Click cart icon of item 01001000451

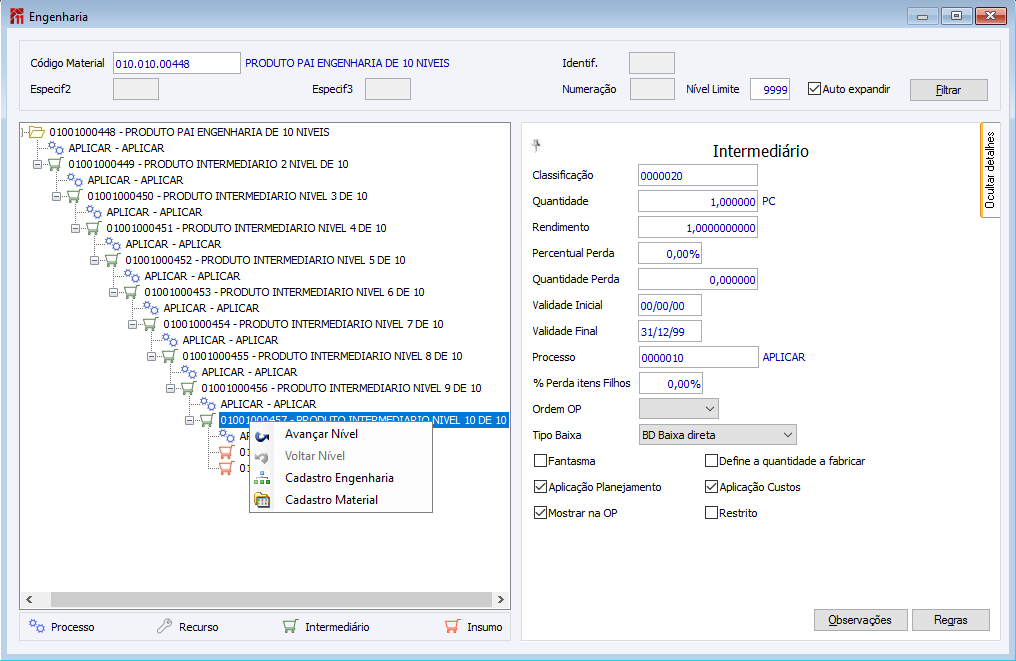point(93,228)
